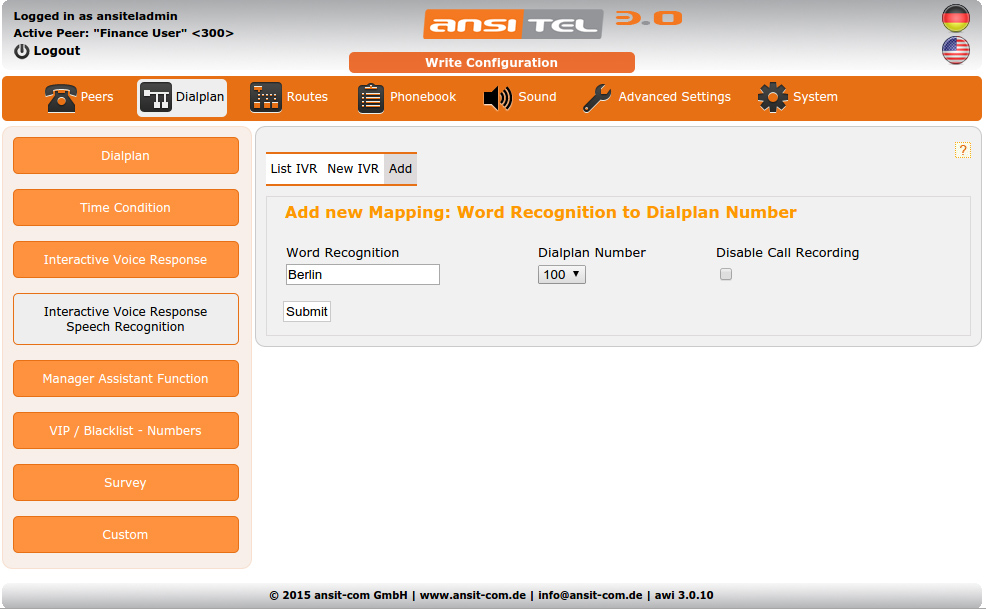Open Advanced Settings wrench icon
Screen dimensions: 986x609
(x=597, y=97)
